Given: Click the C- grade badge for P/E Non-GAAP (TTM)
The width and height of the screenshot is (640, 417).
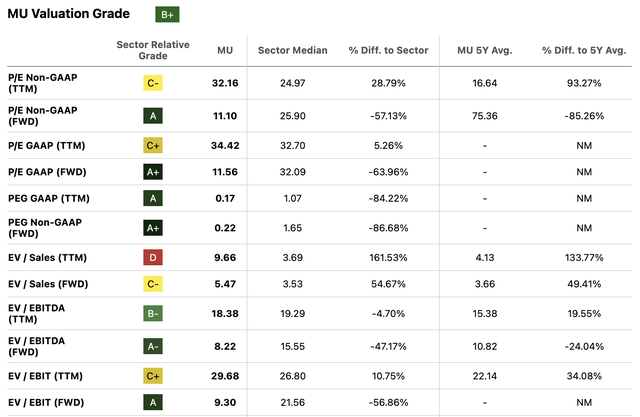Looking at the screenshot, I should (153, 84).
